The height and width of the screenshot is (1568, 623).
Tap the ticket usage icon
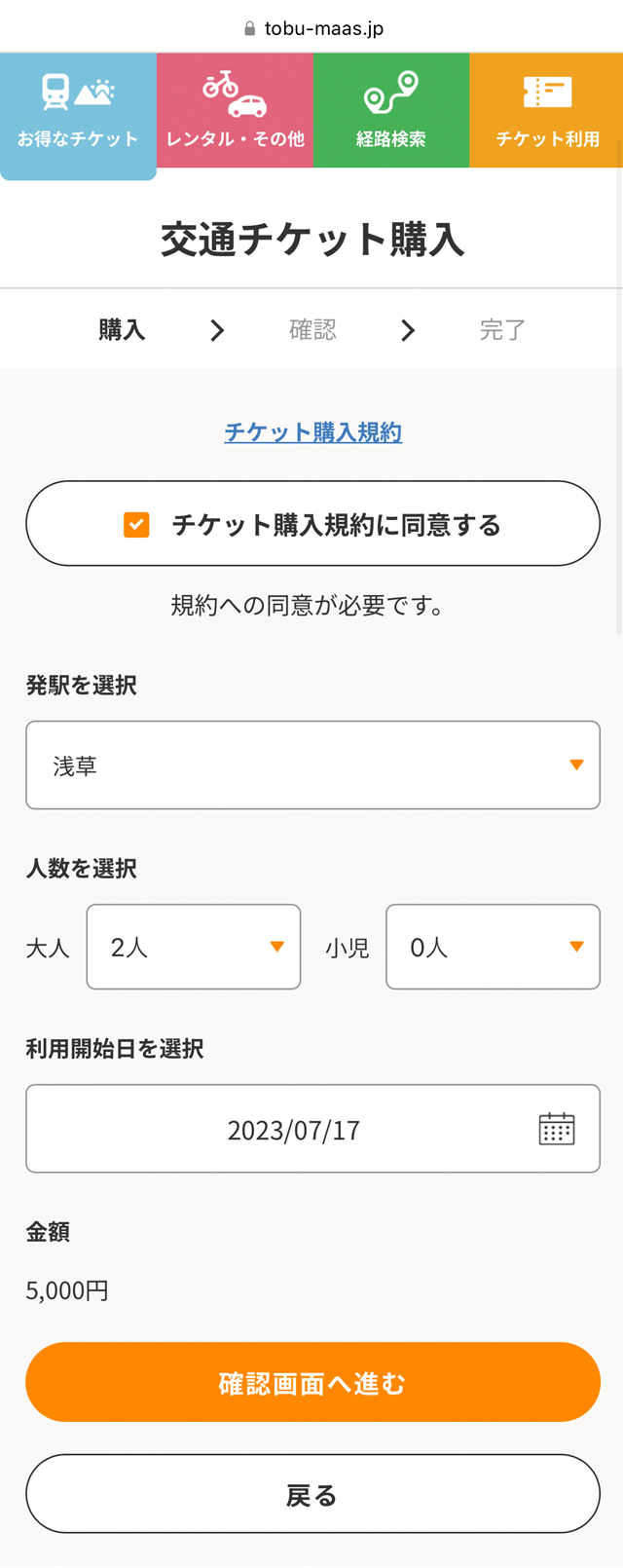(x=547, y=93)
